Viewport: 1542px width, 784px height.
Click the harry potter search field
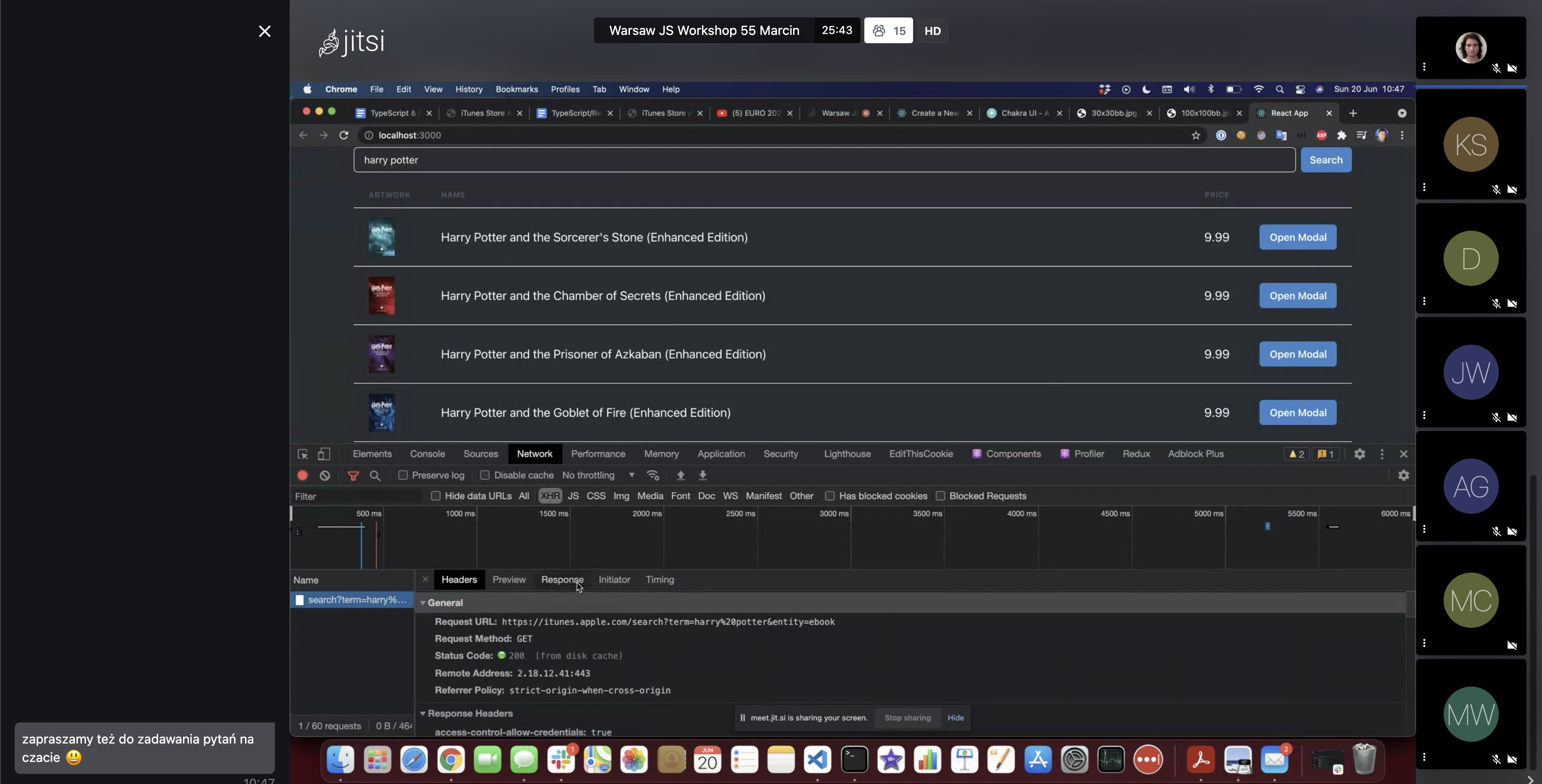[x=824, y=160]
